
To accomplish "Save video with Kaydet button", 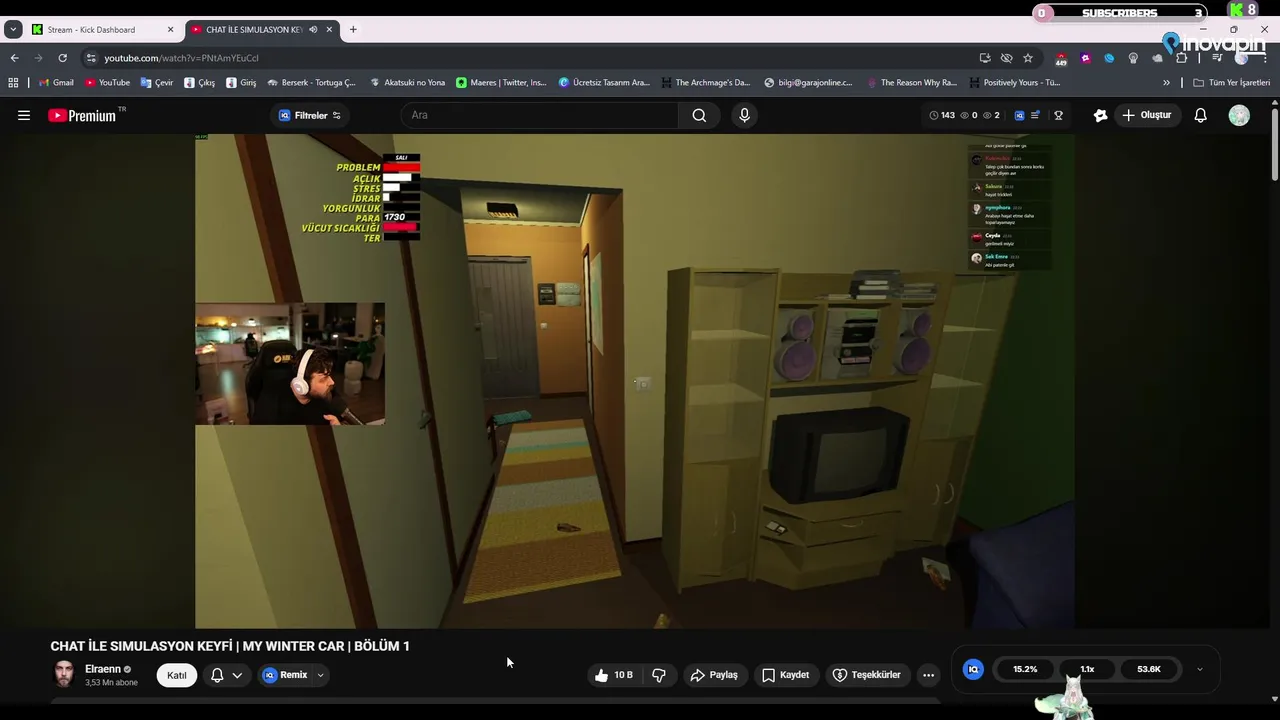I will (786, 675).
